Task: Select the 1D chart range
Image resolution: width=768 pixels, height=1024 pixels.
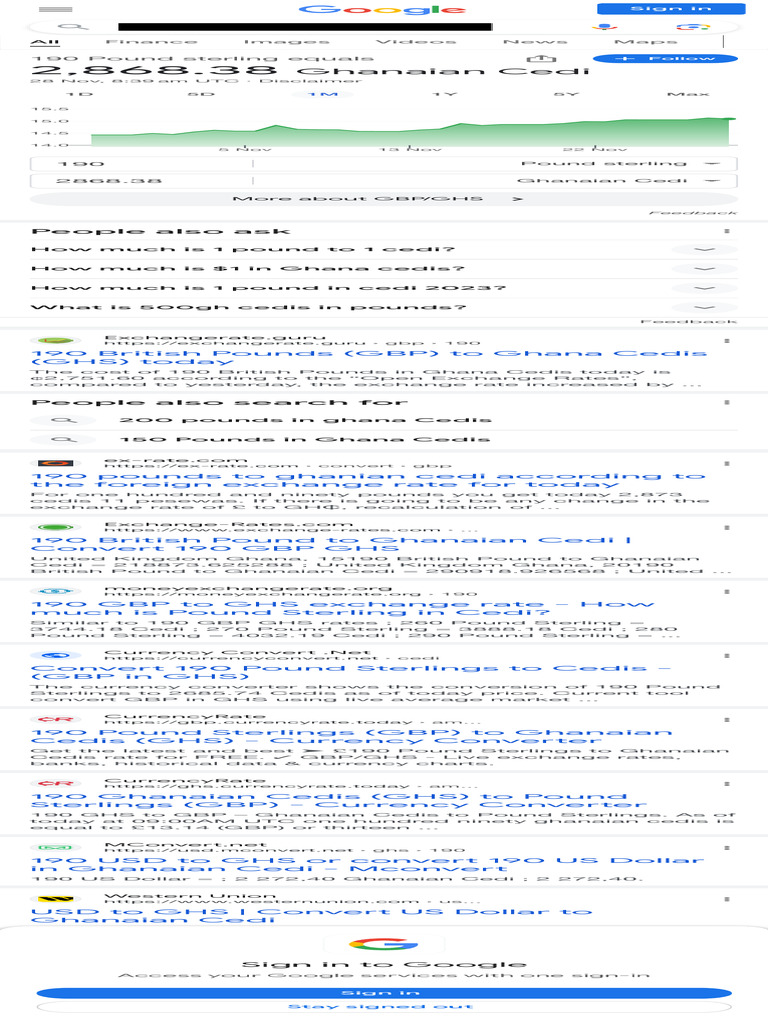Action: (x=80, y=95)
